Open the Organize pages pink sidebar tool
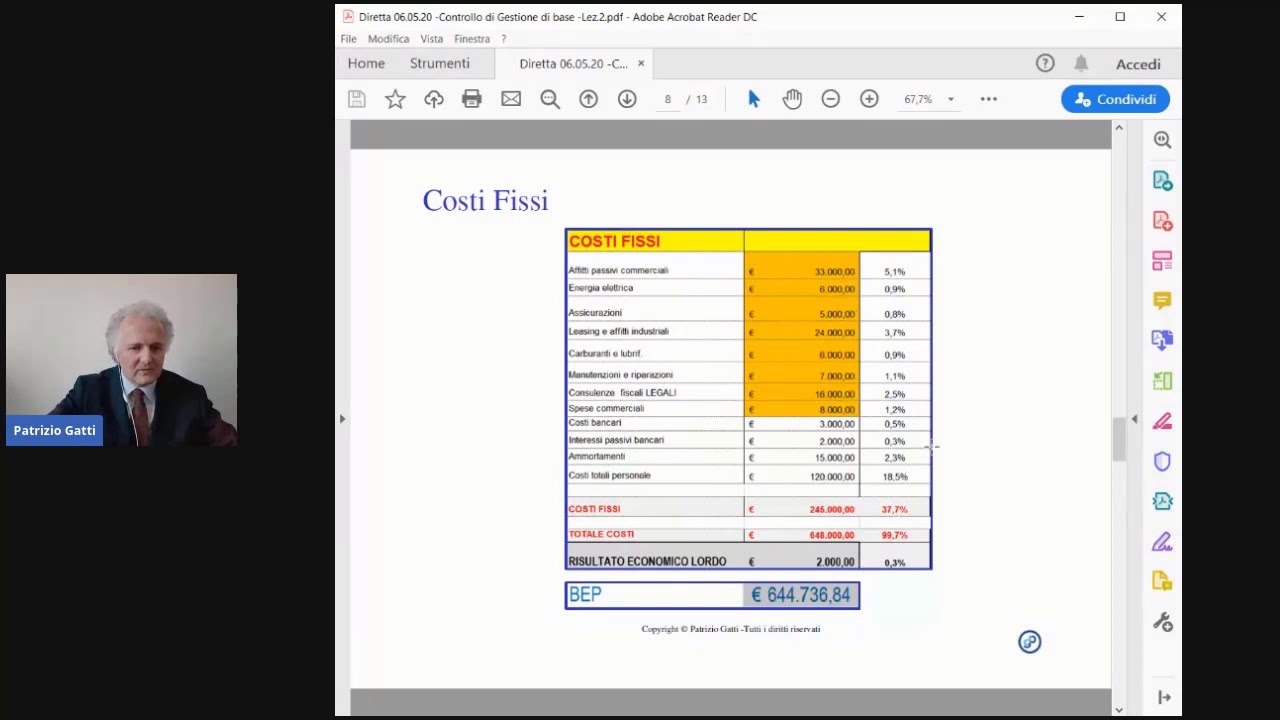 (x=1162, y=261)
